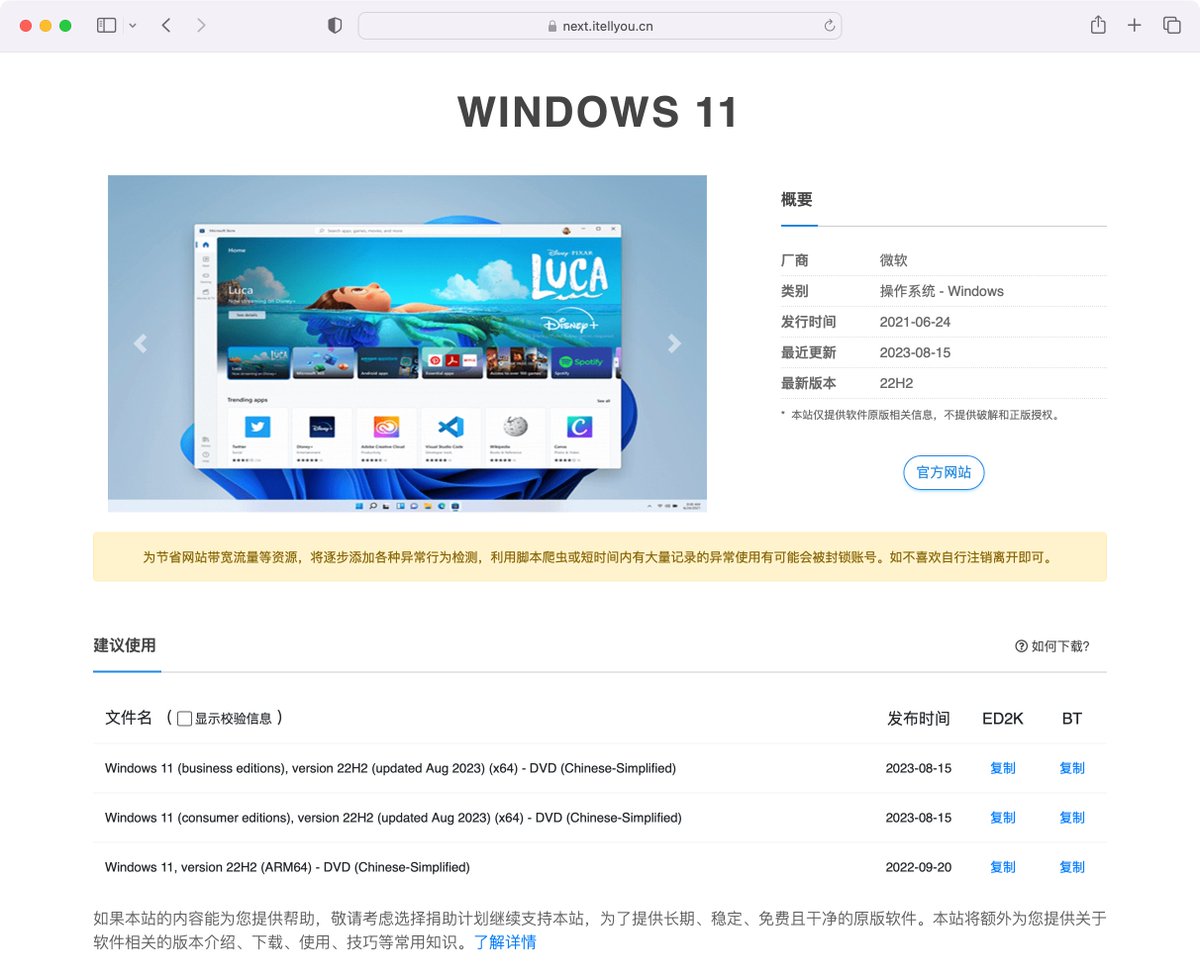
Task: Toggle the Safari sidebar icon
Action: pyautogui.click(x=106, y=26)
